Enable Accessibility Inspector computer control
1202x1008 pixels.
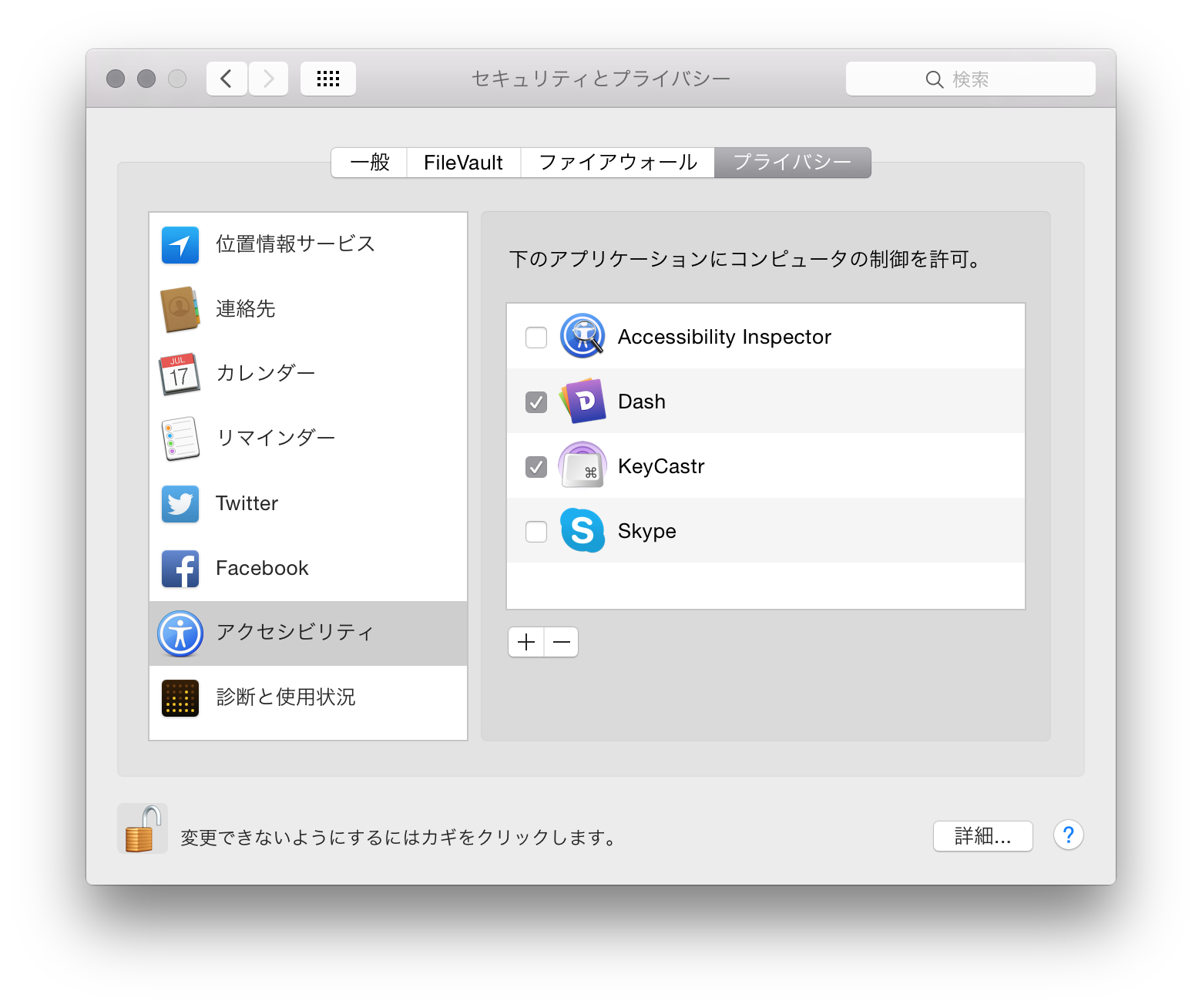click(536, 337)
